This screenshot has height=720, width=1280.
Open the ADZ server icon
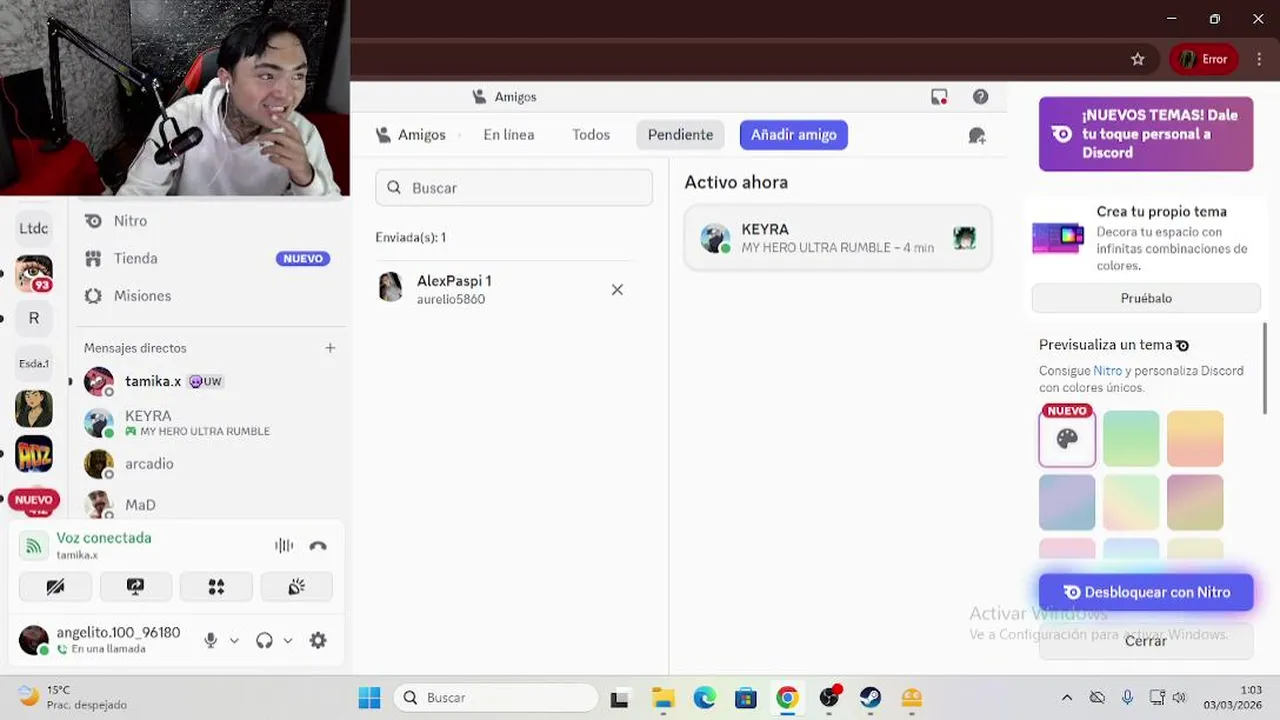click(x=34, y=454)
